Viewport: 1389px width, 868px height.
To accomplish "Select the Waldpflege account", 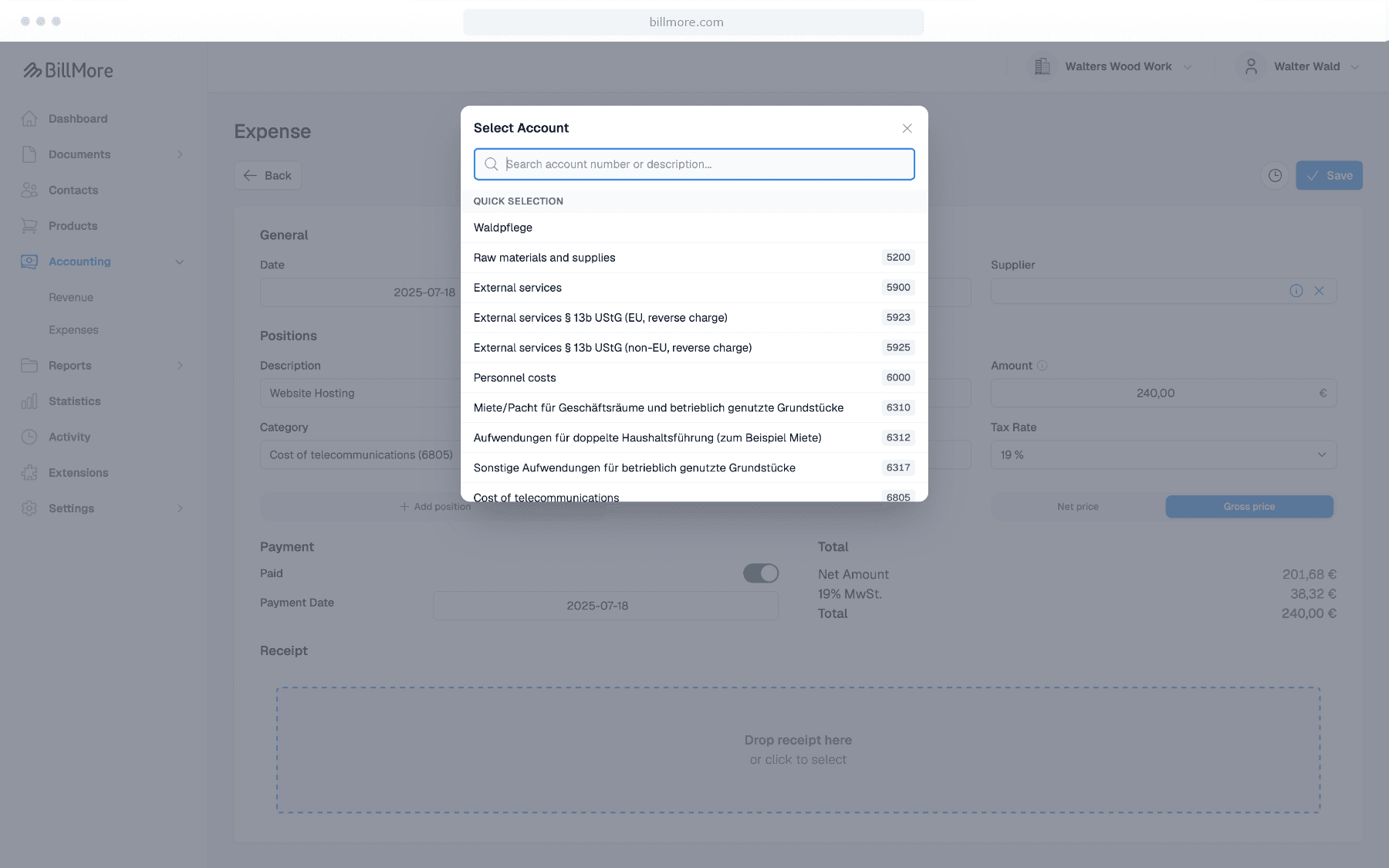I will pos(694,228).
